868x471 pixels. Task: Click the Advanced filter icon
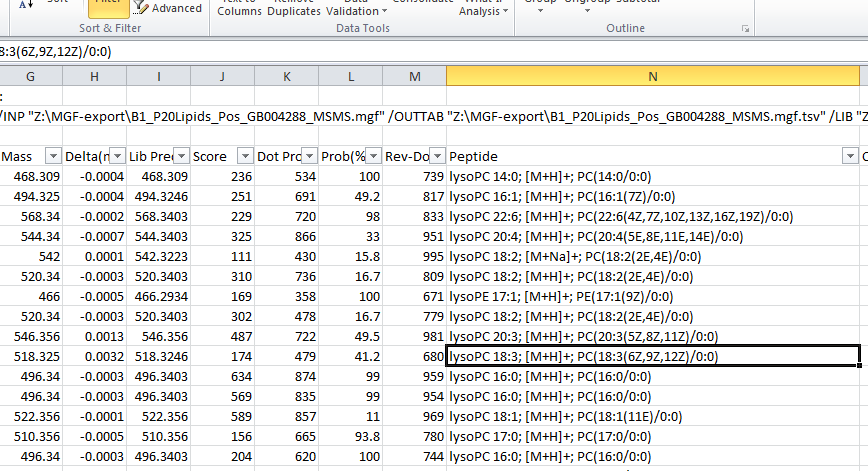[141, 9]
